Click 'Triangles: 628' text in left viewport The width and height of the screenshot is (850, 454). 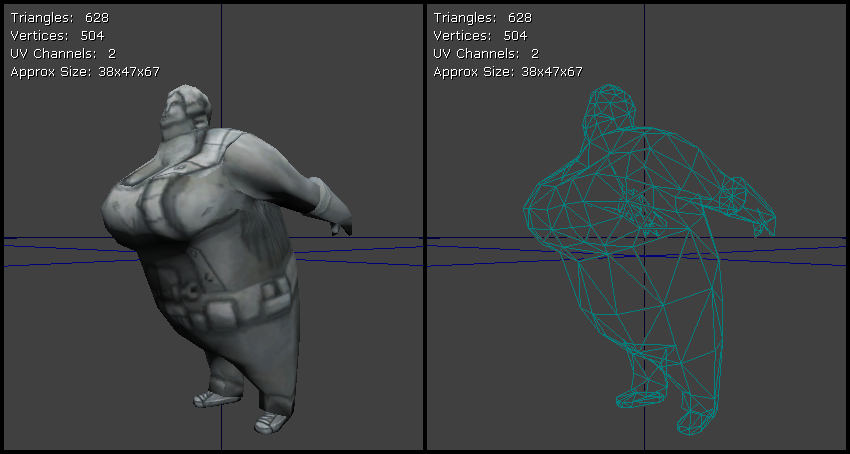tap(60, 18)
